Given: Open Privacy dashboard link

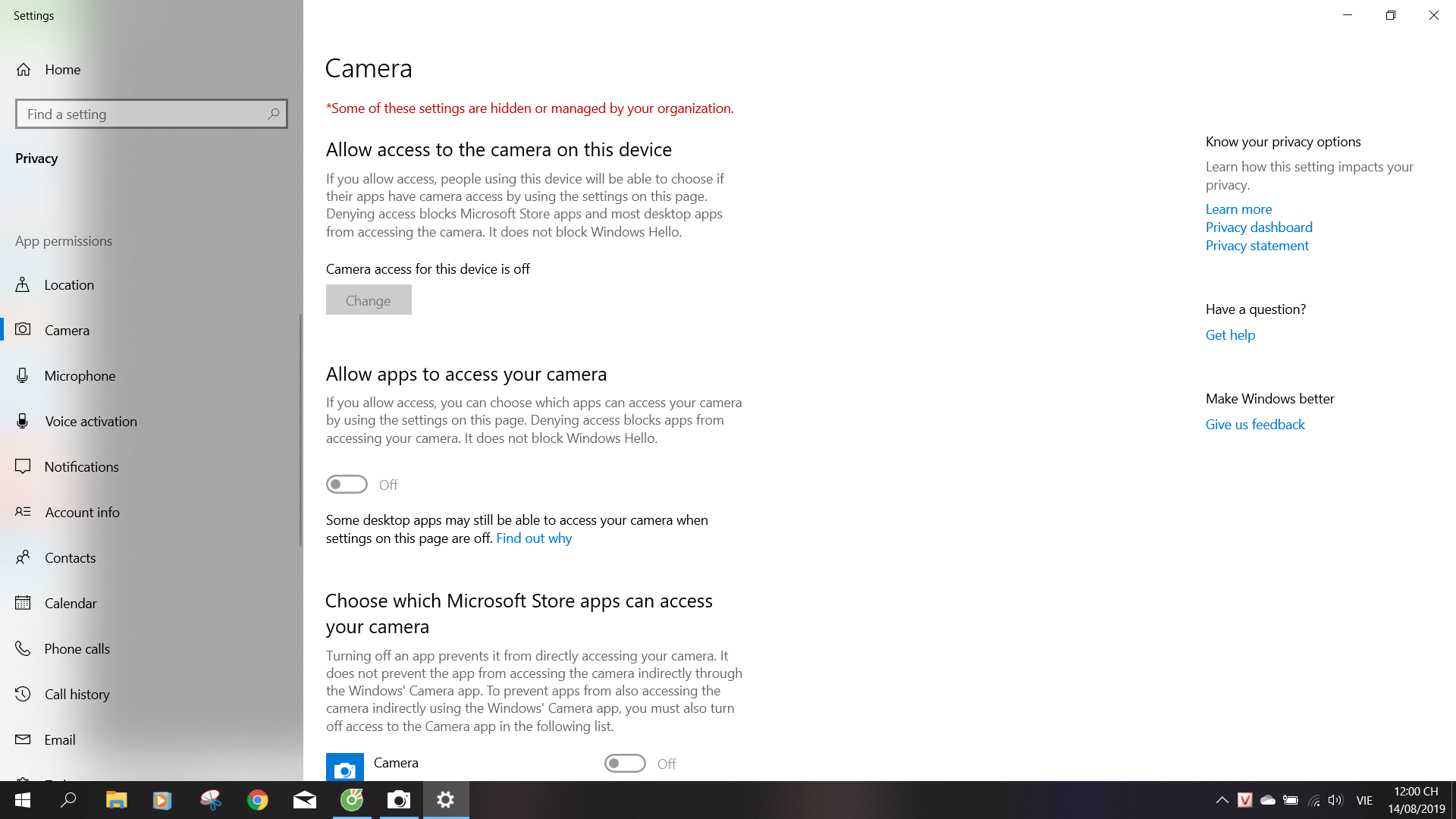Looking at the screenshot, I should tap(1259, 227).
